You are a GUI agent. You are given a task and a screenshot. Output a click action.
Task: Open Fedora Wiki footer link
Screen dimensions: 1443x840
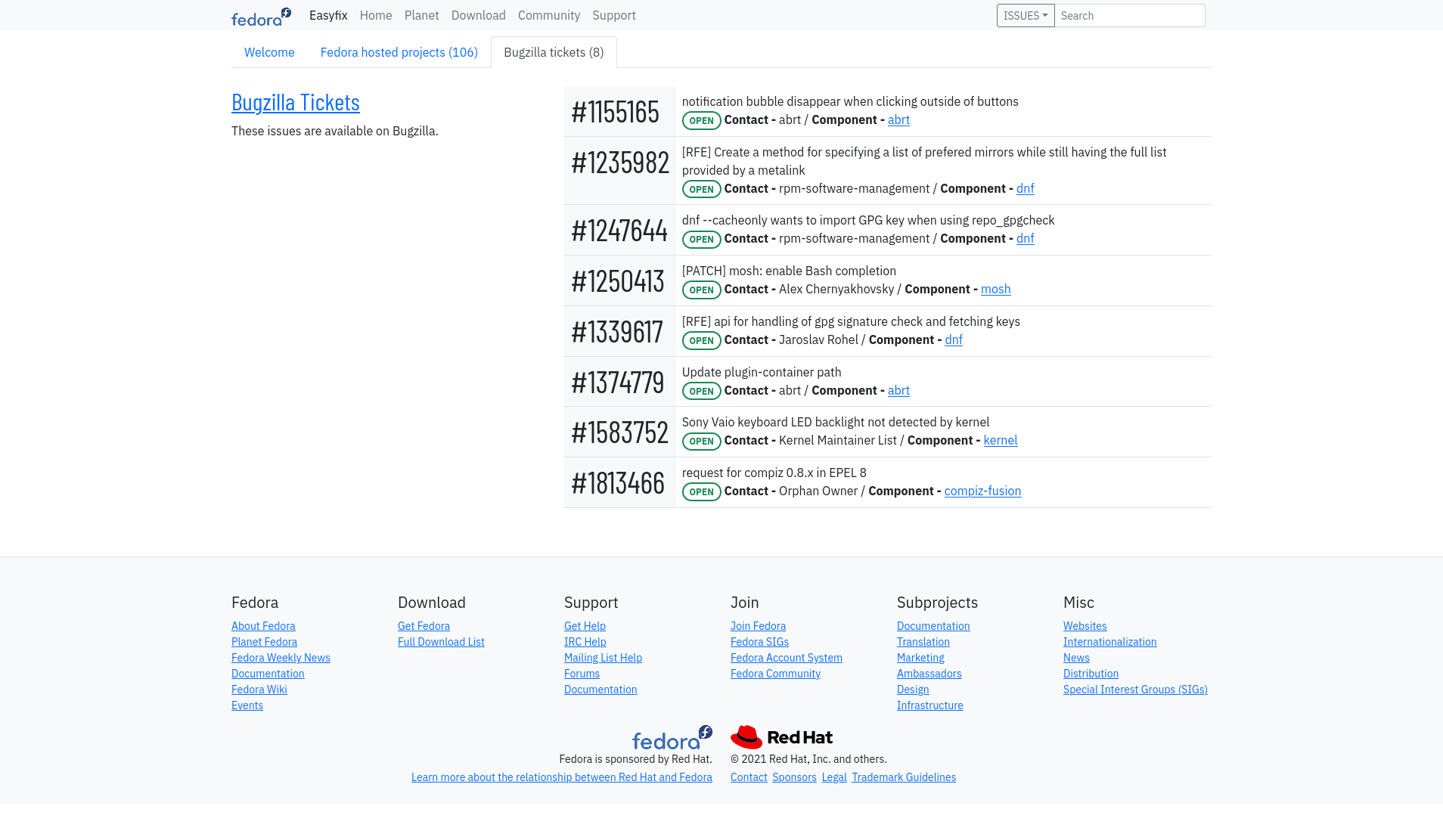pyautogui.click(x=259, y=690)
